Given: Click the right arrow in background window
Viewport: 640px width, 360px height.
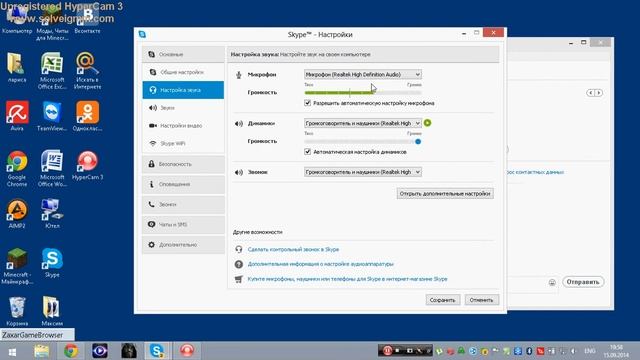Looking at the screenshot, I should [x=598, y=93].
